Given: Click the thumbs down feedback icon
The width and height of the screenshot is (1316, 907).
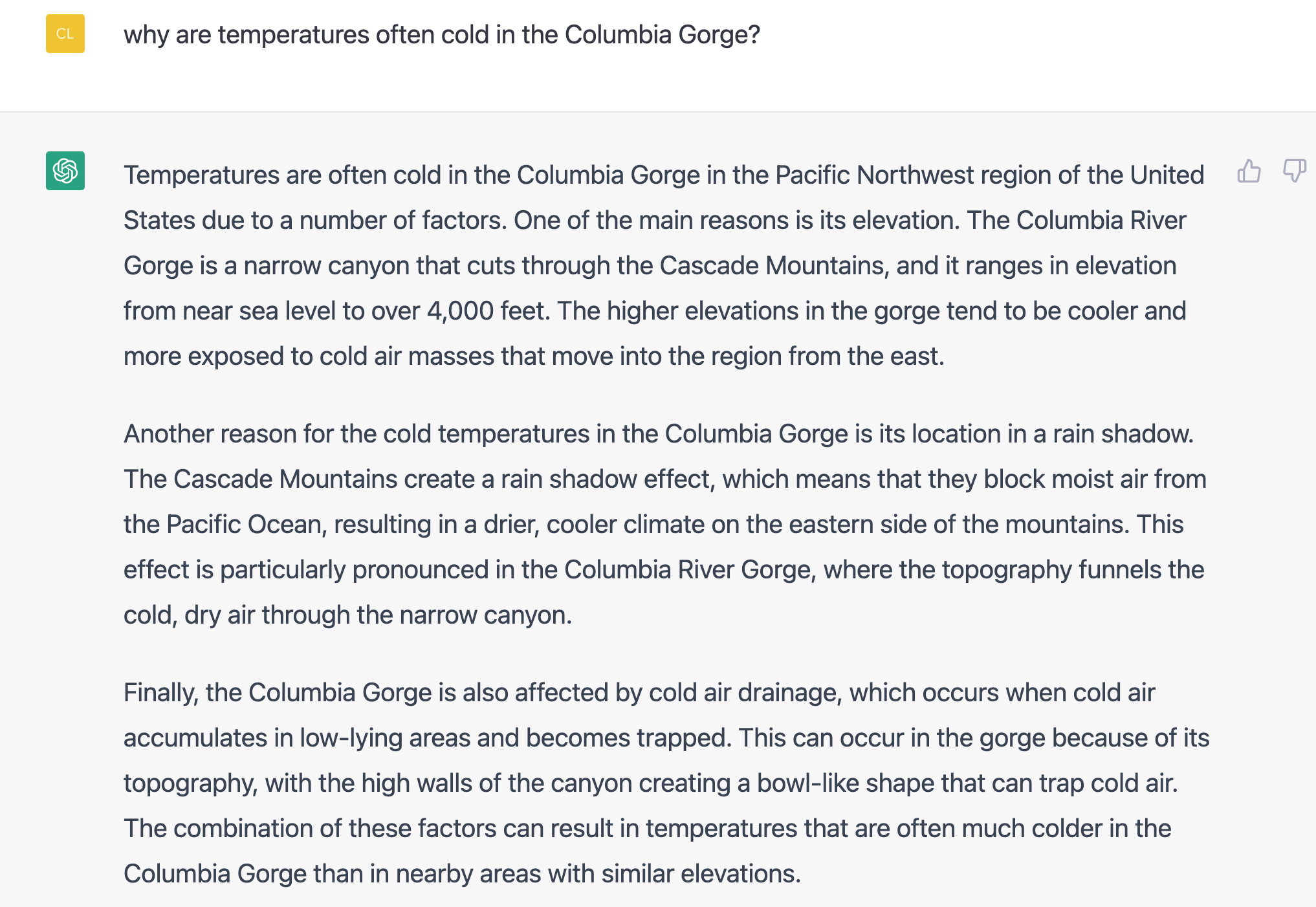Looking at the screenshot, I should pyautogui.click(x=1294, y=171).
